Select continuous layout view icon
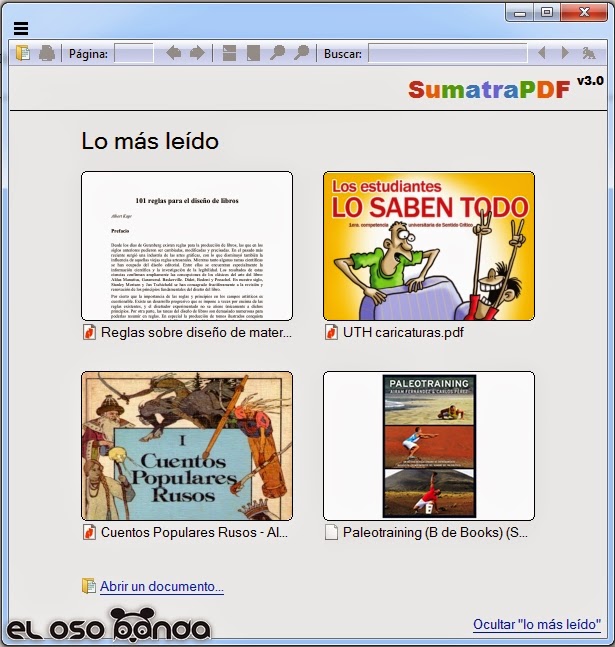615x647 pixels. (x=229, y=53)
